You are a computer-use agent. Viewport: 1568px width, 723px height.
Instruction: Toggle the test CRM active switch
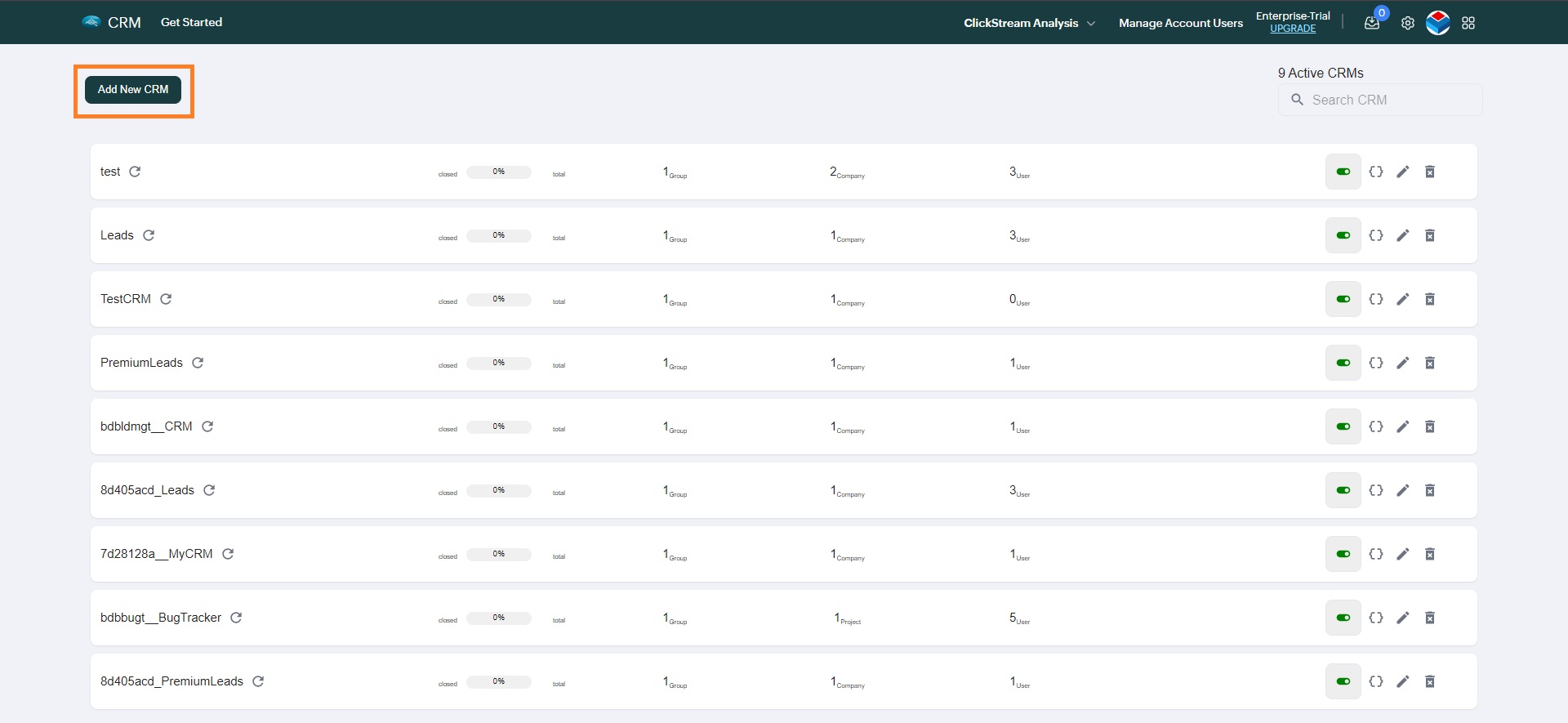tap(1343, 172)
